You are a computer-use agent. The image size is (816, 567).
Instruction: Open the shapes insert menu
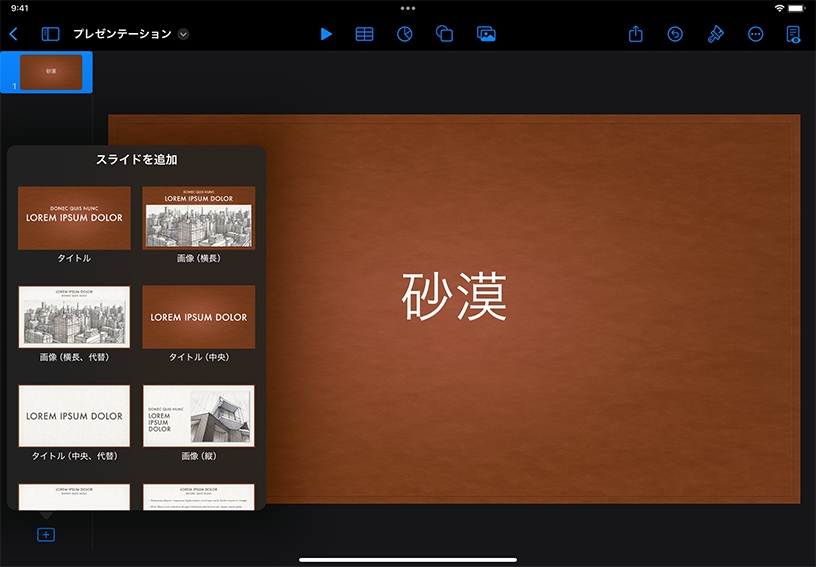click(445, 34)
